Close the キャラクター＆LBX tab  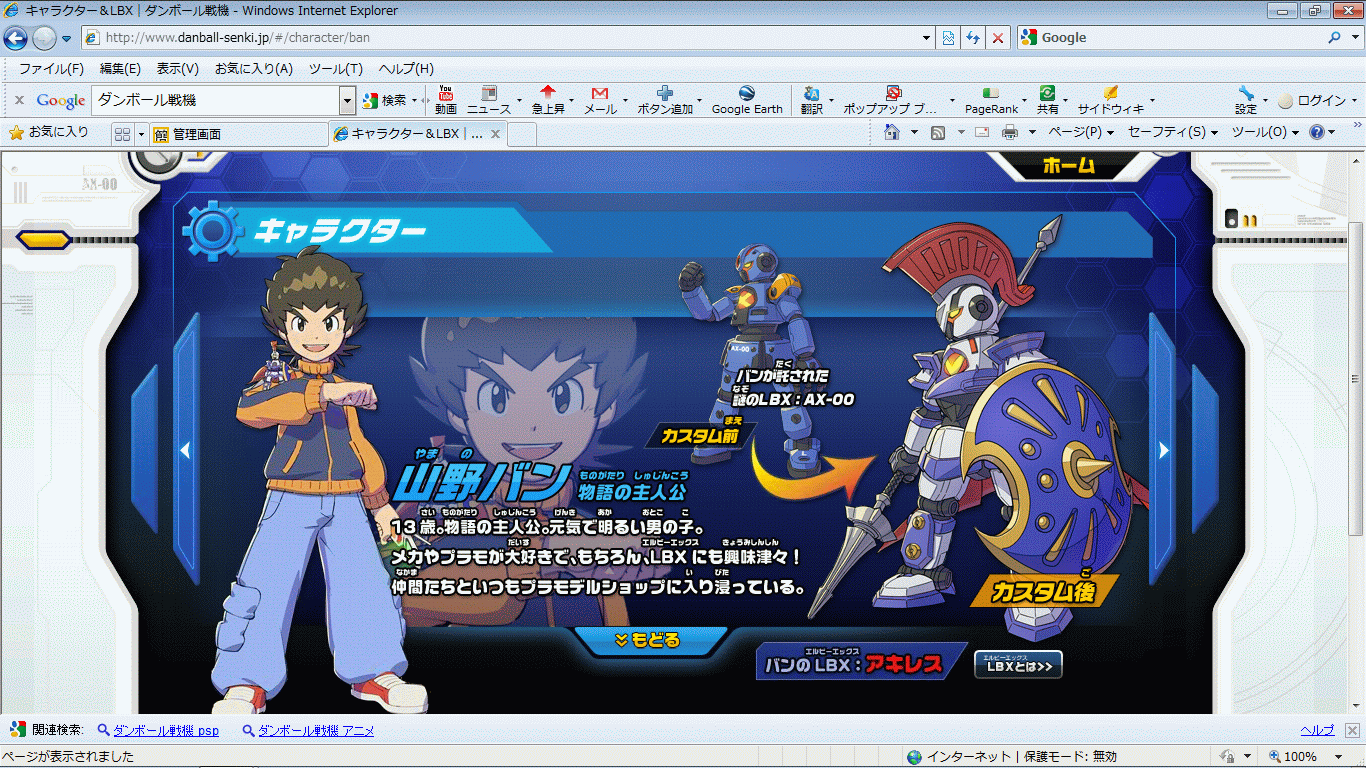coord(496,134)
